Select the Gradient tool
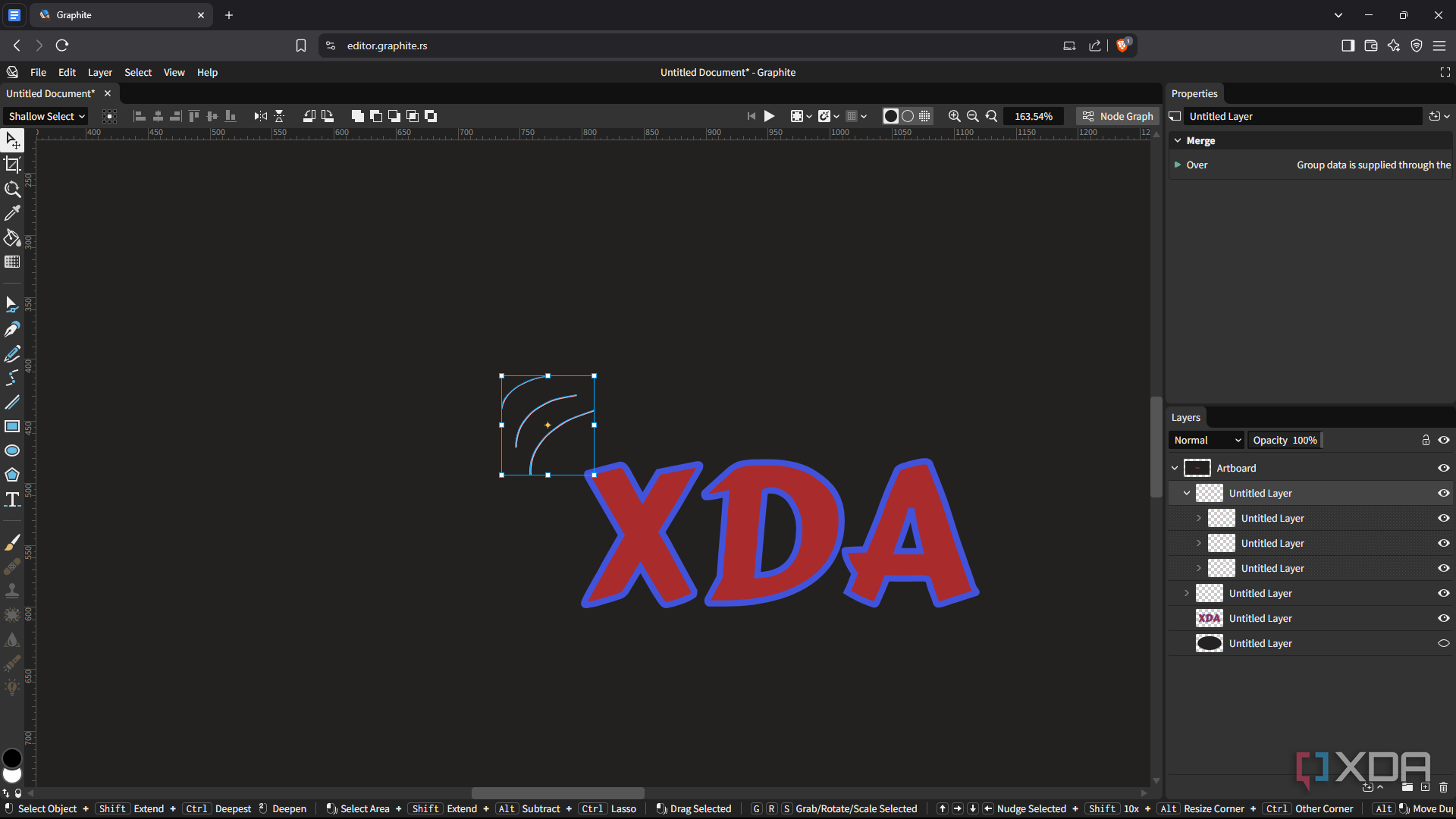The image size is (1456, 819). click(x=12, y=262)
